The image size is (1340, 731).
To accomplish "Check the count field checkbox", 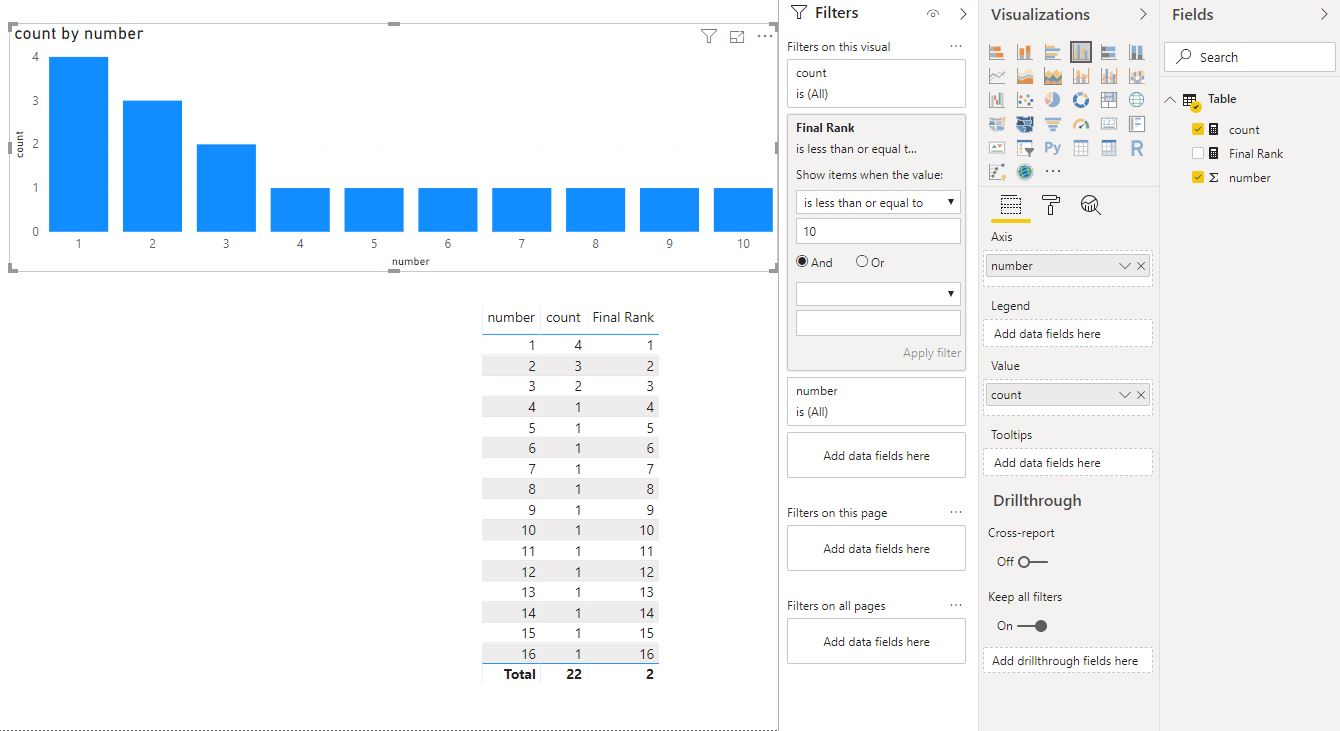I will 1198,129.
